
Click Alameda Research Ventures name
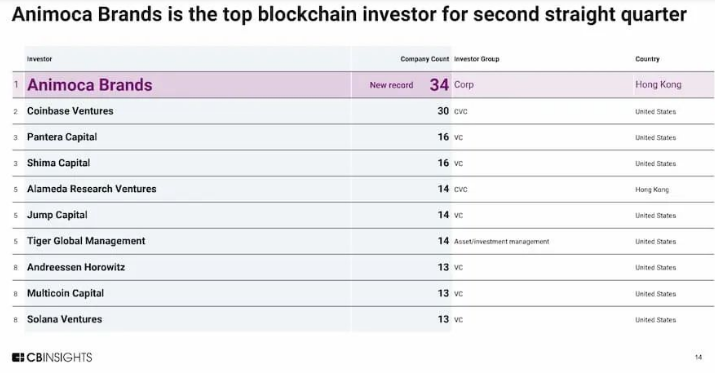pos(92,189)
